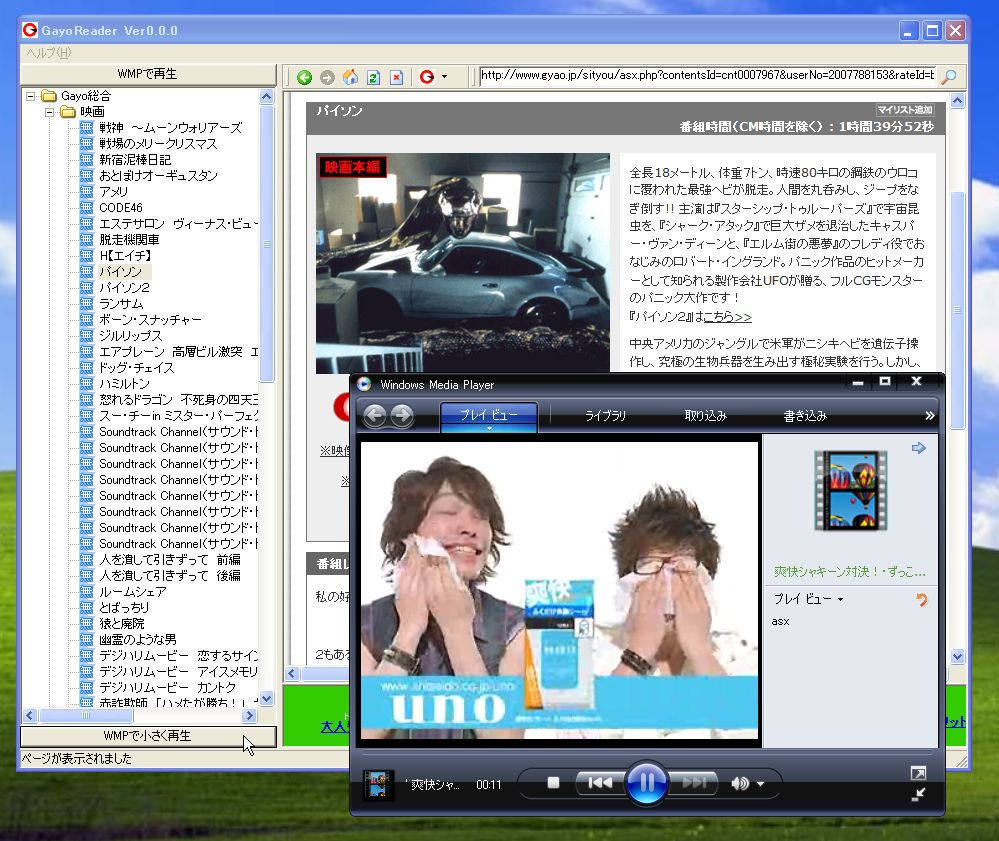Select ルームシェア in the movie tree

[x=133, y=592]
